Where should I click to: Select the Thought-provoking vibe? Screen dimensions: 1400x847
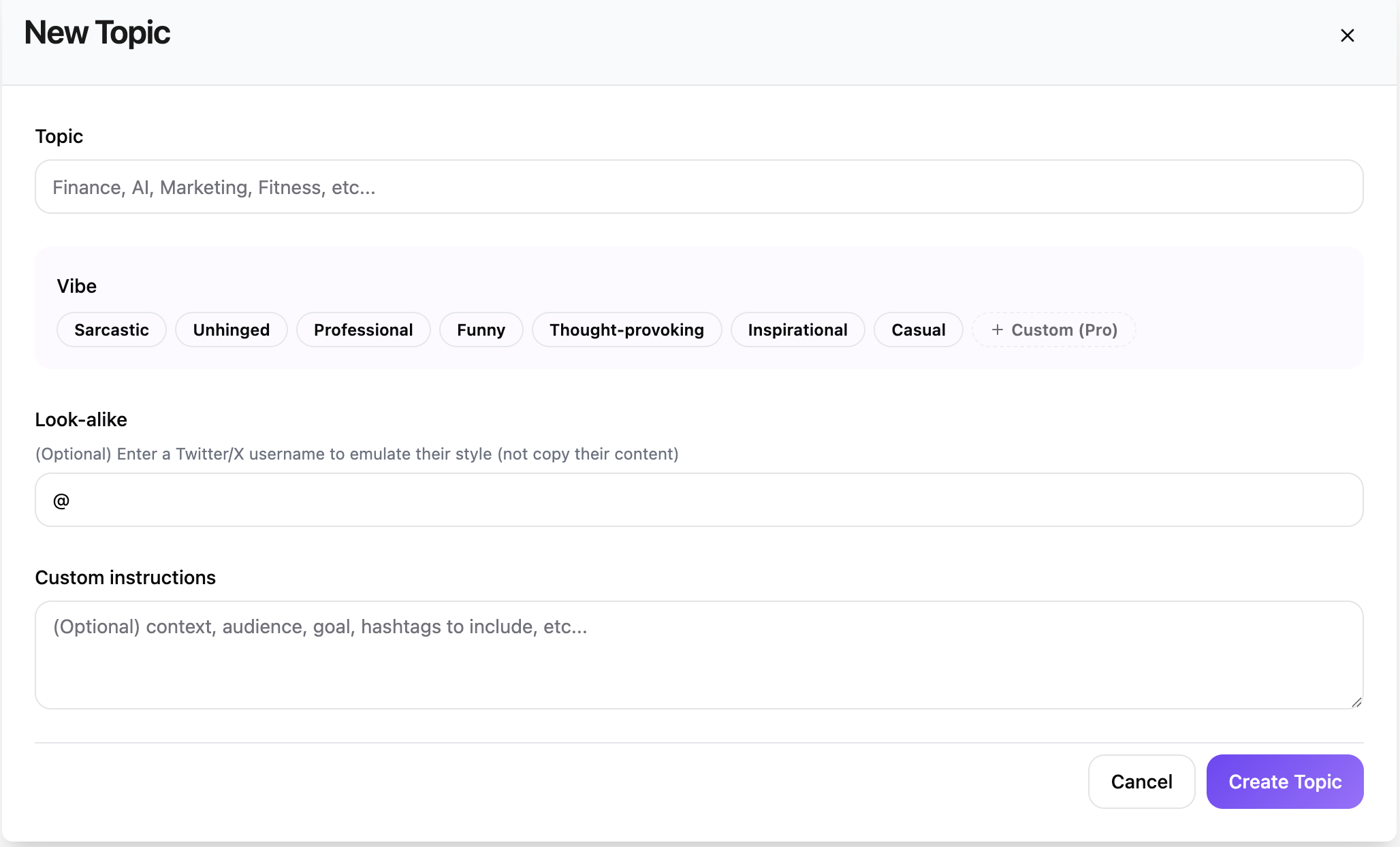pyautogui.click(x=626, y=330)
